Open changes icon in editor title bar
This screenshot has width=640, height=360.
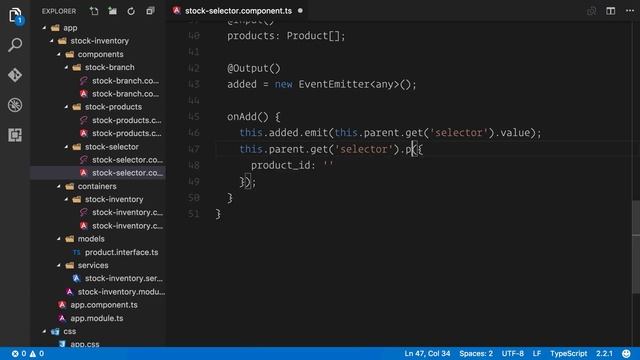(x=591, y=11)
